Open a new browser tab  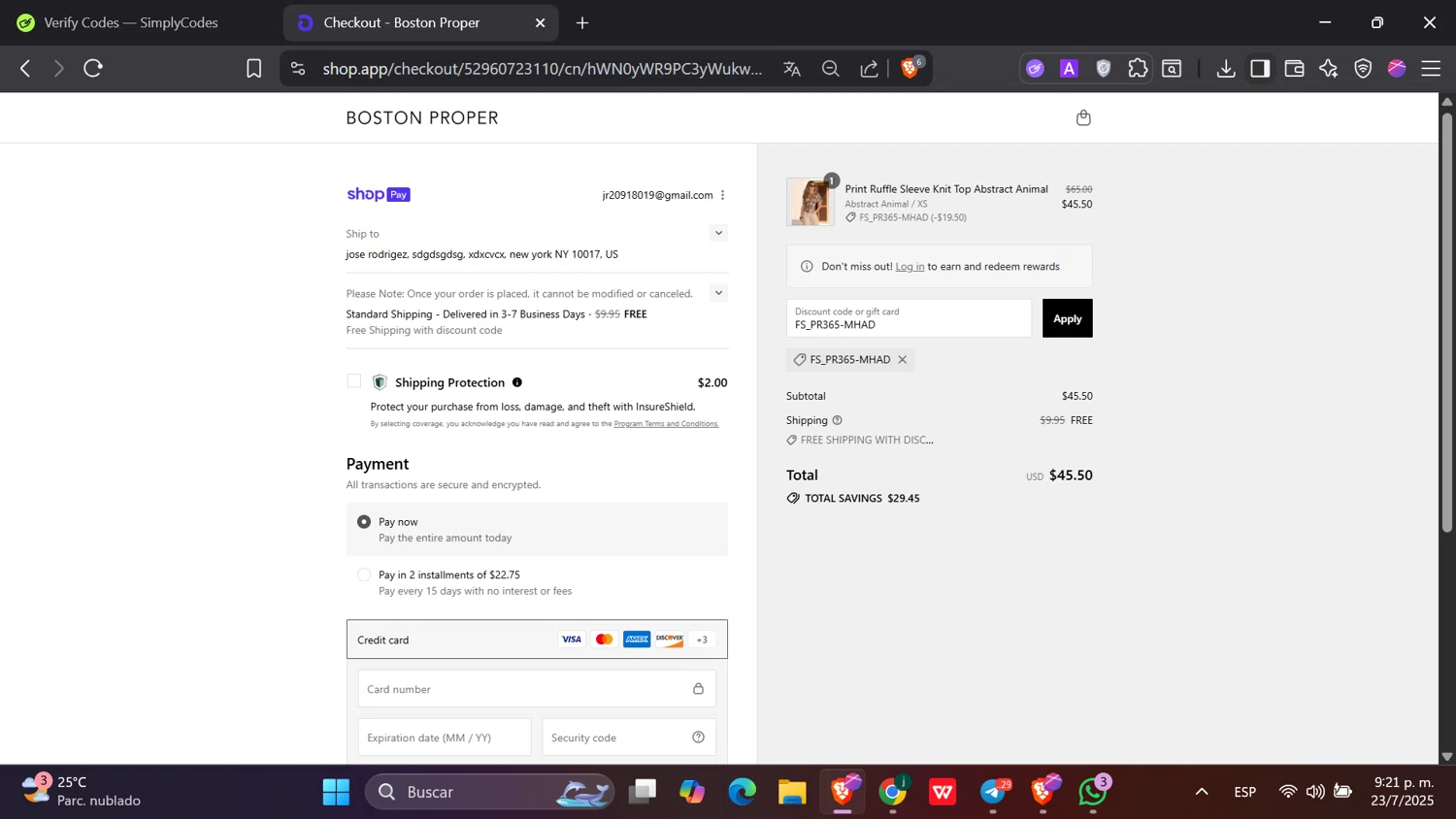pyautogui.click(x=582, y=22)
